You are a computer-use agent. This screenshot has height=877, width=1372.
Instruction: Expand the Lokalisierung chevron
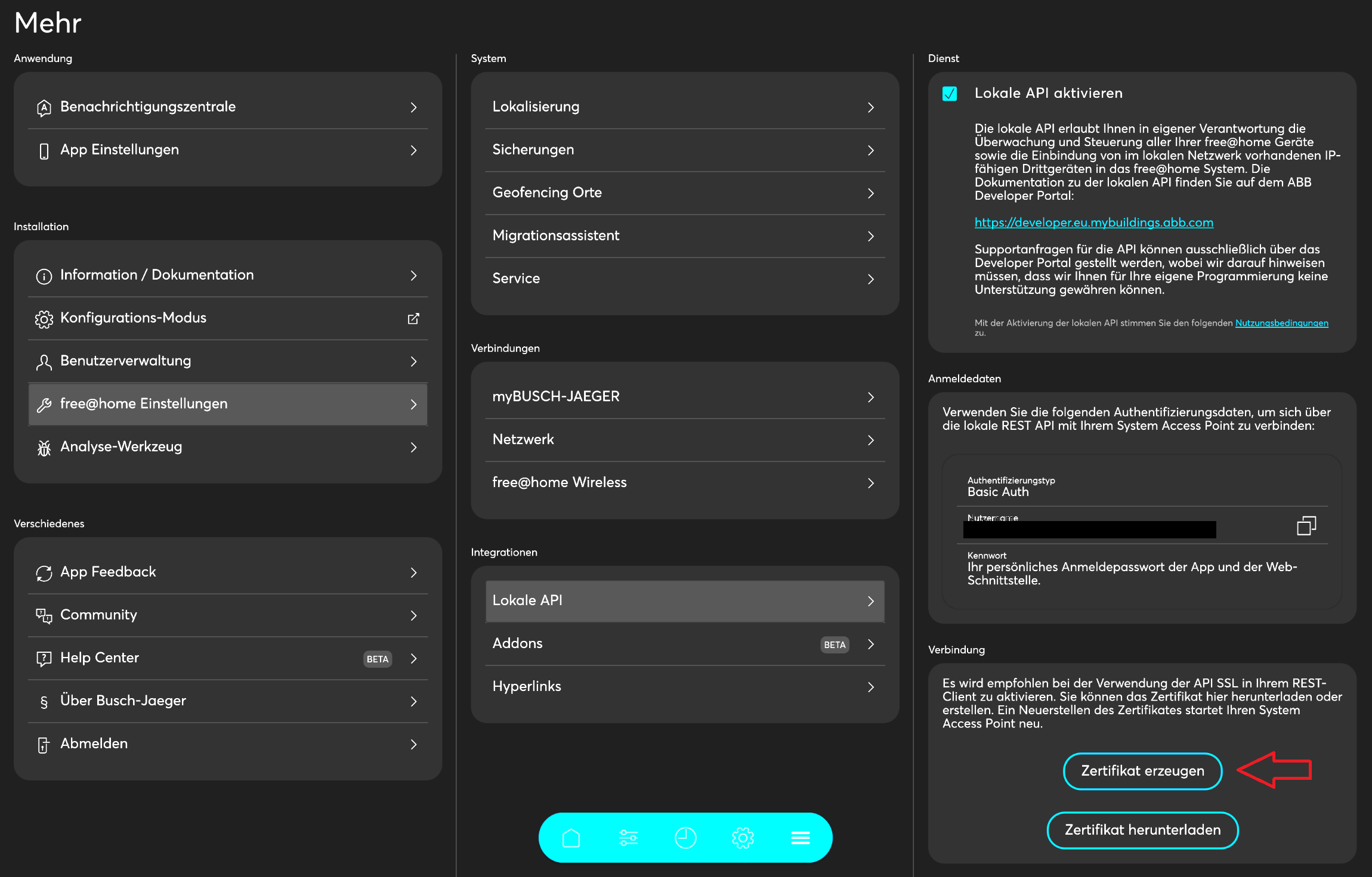tap(870, 107)
